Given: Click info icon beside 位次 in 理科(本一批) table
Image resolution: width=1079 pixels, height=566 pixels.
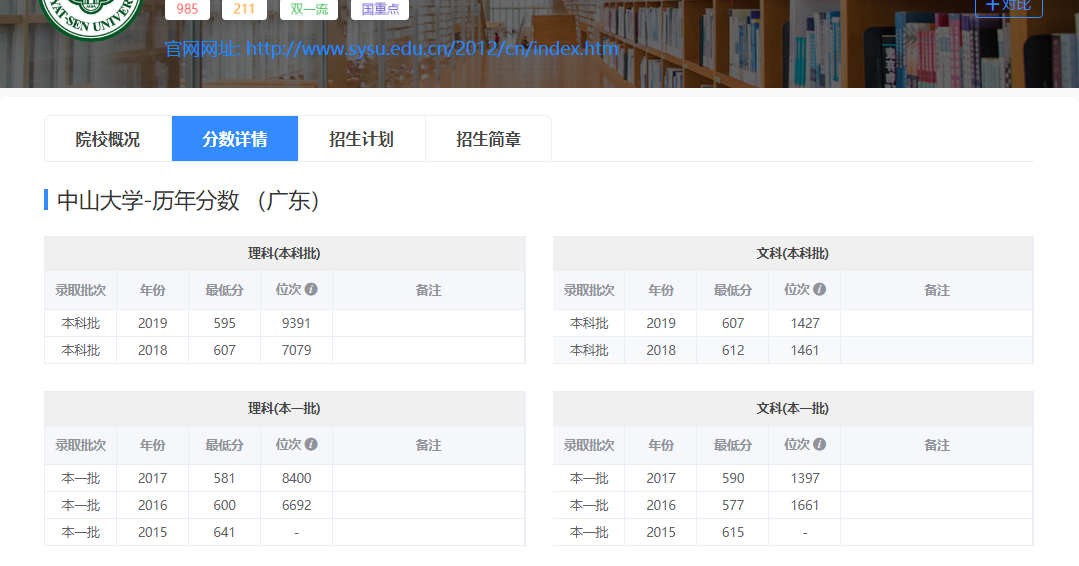Looking at the screenshot, I should [311, 444].
